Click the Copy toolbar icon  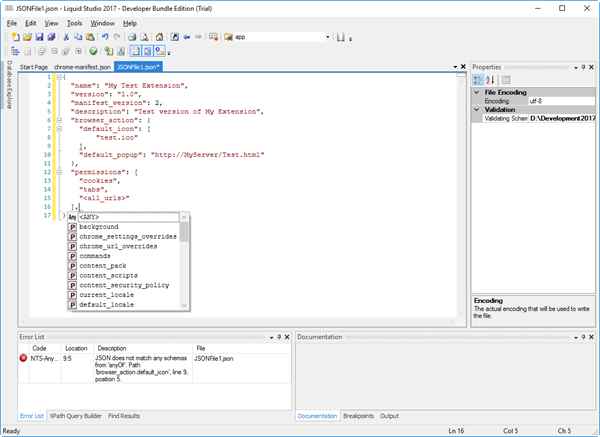coord(78,37)
